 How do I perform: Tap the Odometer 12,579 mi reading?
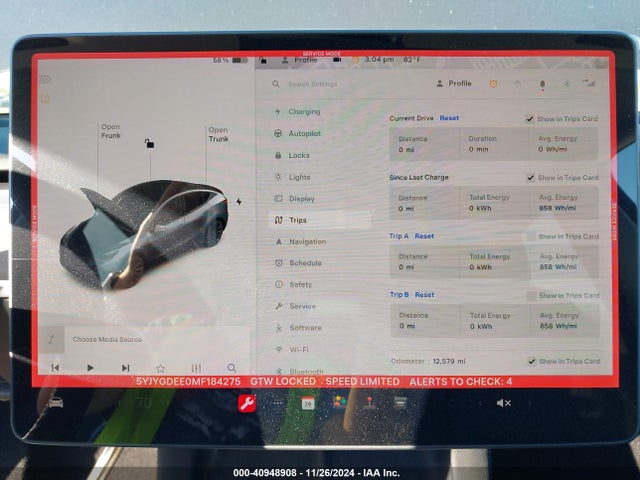click(x=428, y=361)
